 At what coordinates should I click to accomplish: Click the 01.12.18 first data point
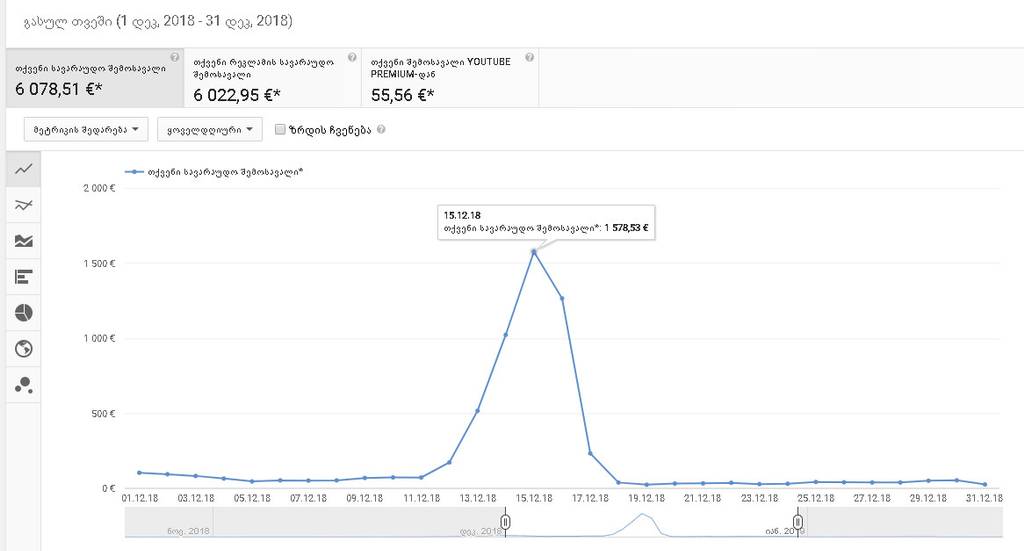139,473
